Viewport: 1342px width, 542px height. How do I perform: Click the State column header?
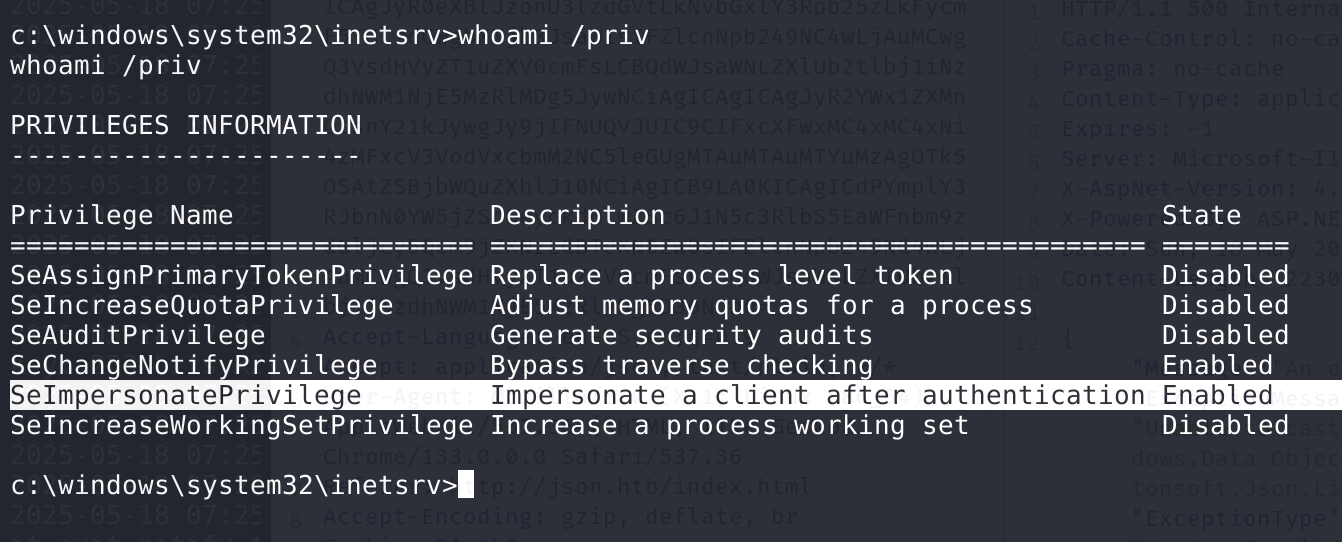[x=1201, y=216]
